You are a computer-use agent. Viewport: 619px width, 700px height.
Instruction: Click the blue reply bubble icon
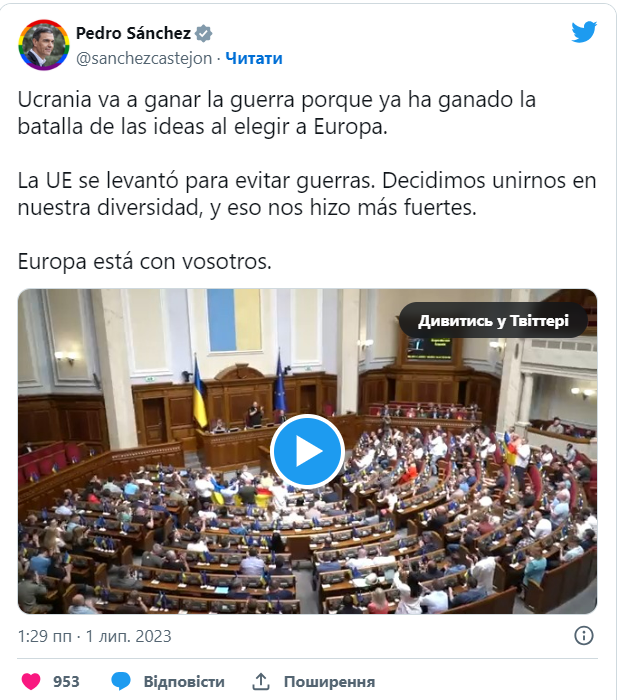coord(120,681)
